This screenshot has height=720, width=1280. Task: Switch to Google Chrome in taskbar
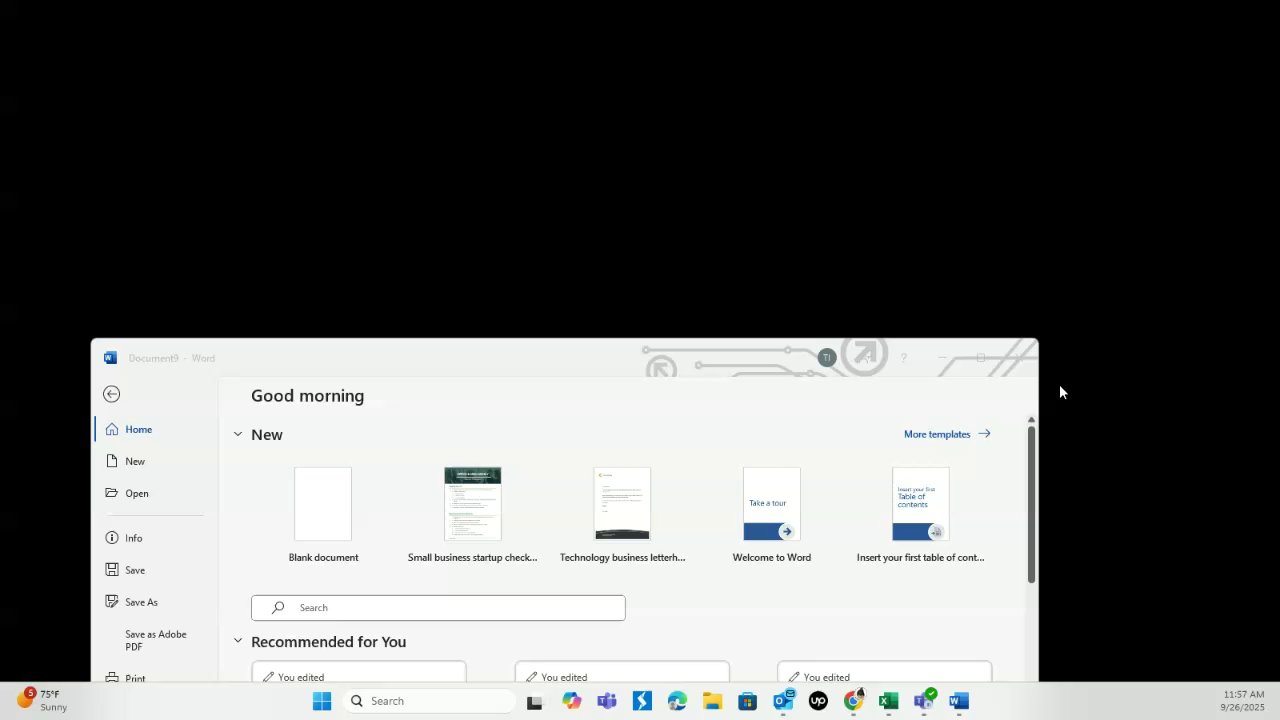(853, 701)
